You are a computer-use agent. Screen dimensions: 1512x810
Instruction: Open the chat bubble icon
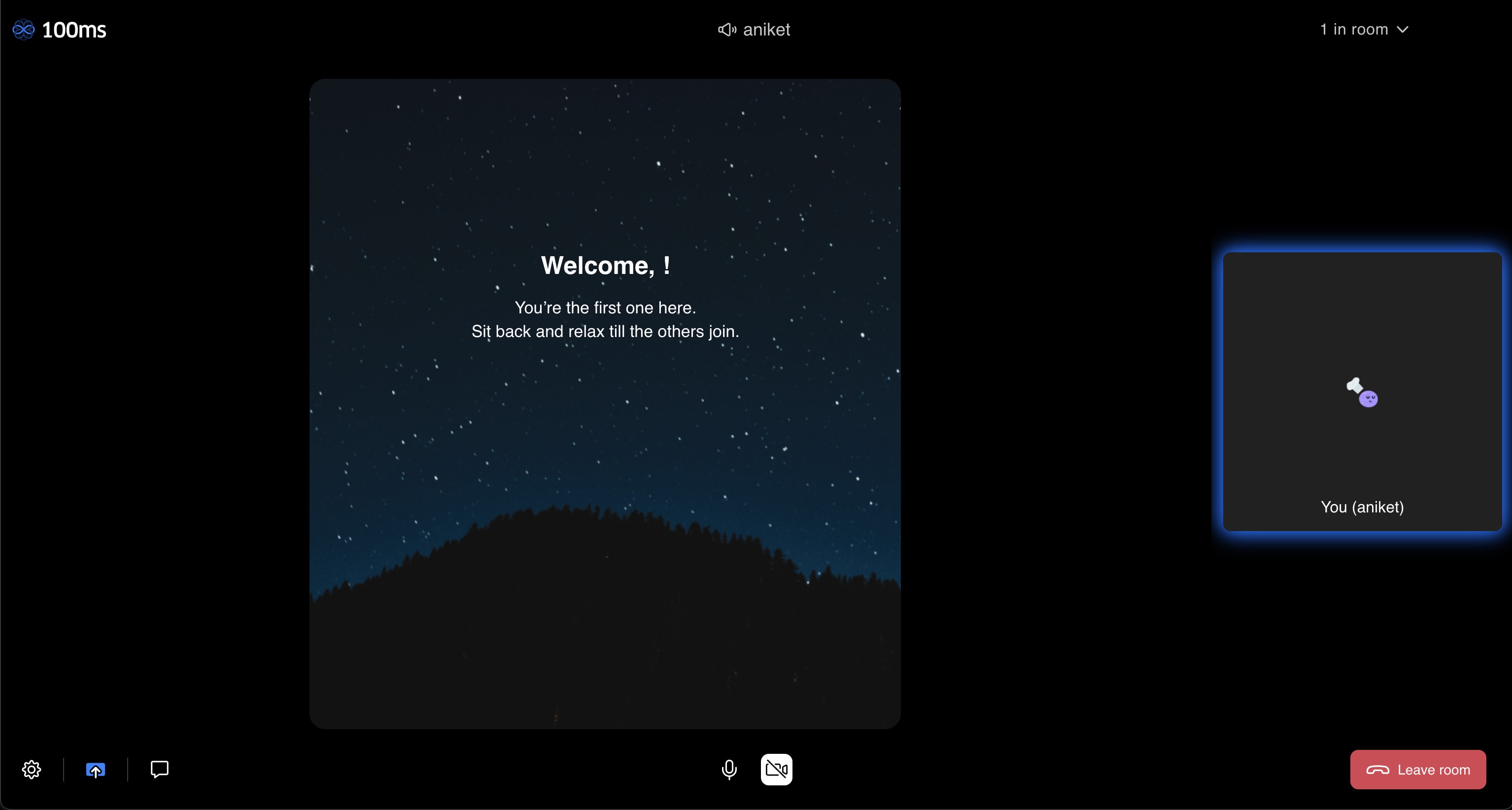(159, 769)
